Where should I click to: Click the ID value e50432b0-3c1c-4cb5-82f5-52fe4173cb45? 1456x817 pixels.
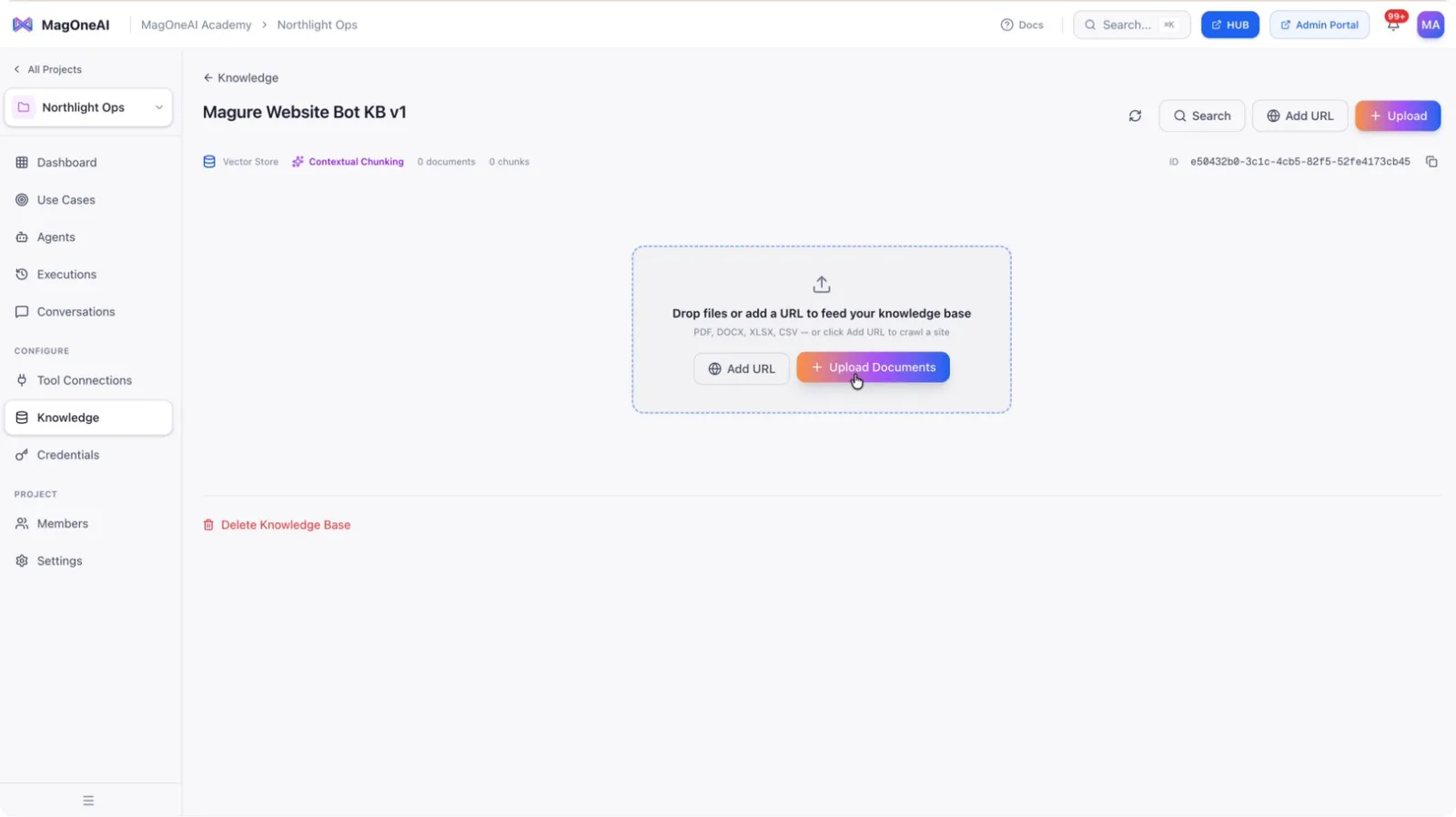pyautogui.click(x=1300, y=162)
